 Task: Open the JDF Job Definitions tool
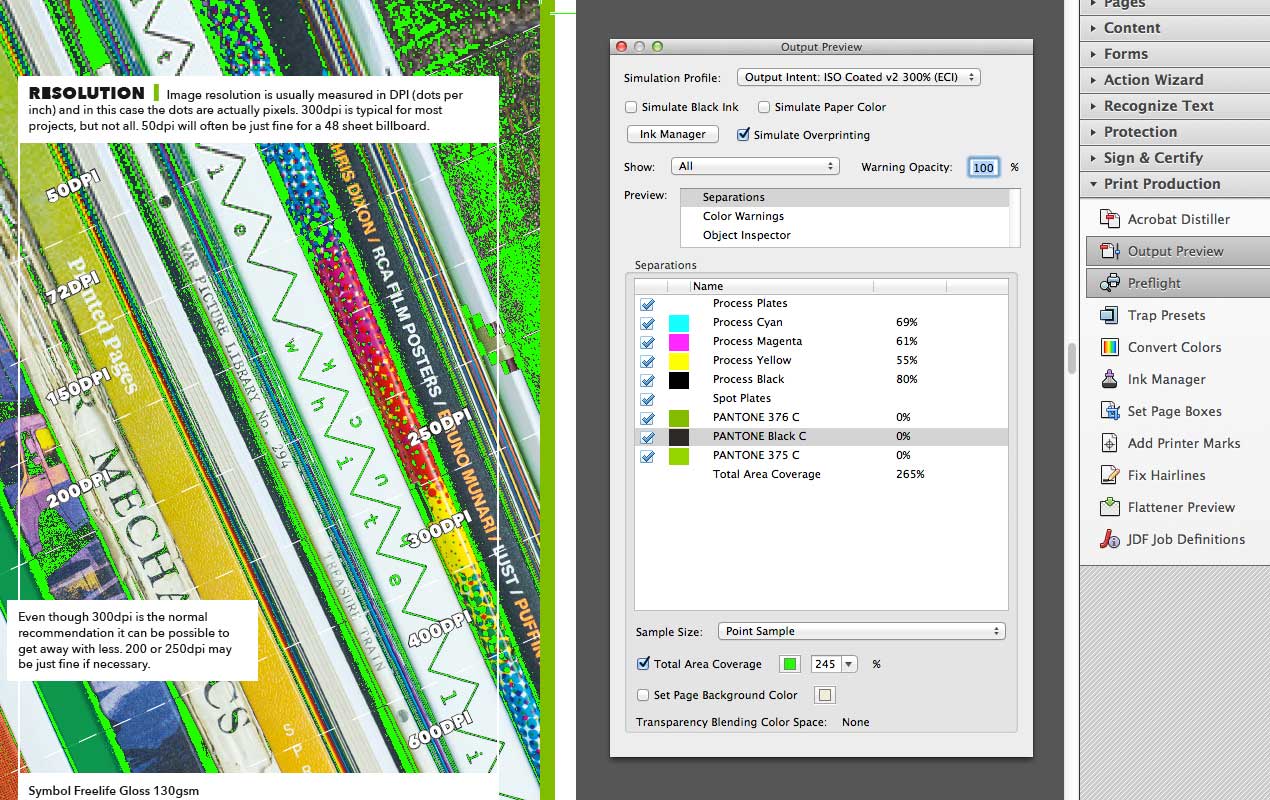tap(1186, 539)
